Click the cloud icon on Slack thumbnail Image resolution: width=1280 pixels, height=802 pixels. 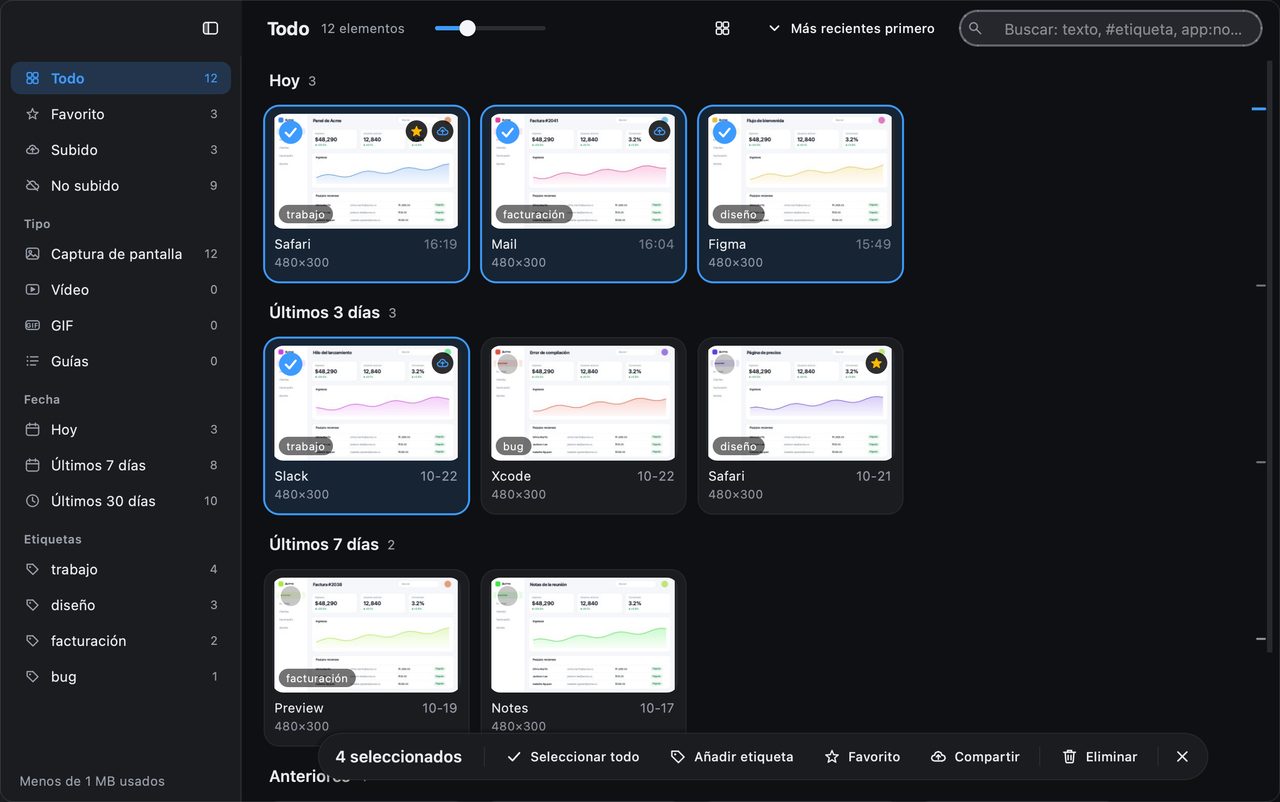pyautogui.click(x=442, y=363)
